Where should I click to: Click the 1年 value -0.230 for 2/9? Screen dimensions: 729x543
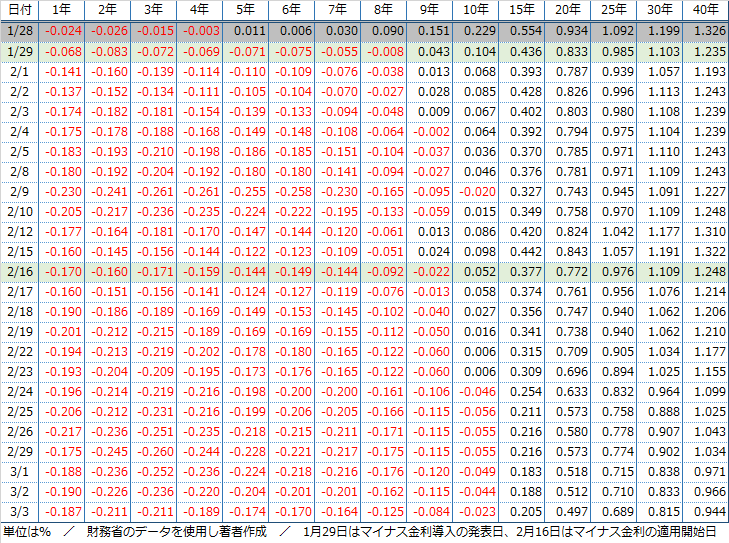pyautogui.click(x=63, y=191)
